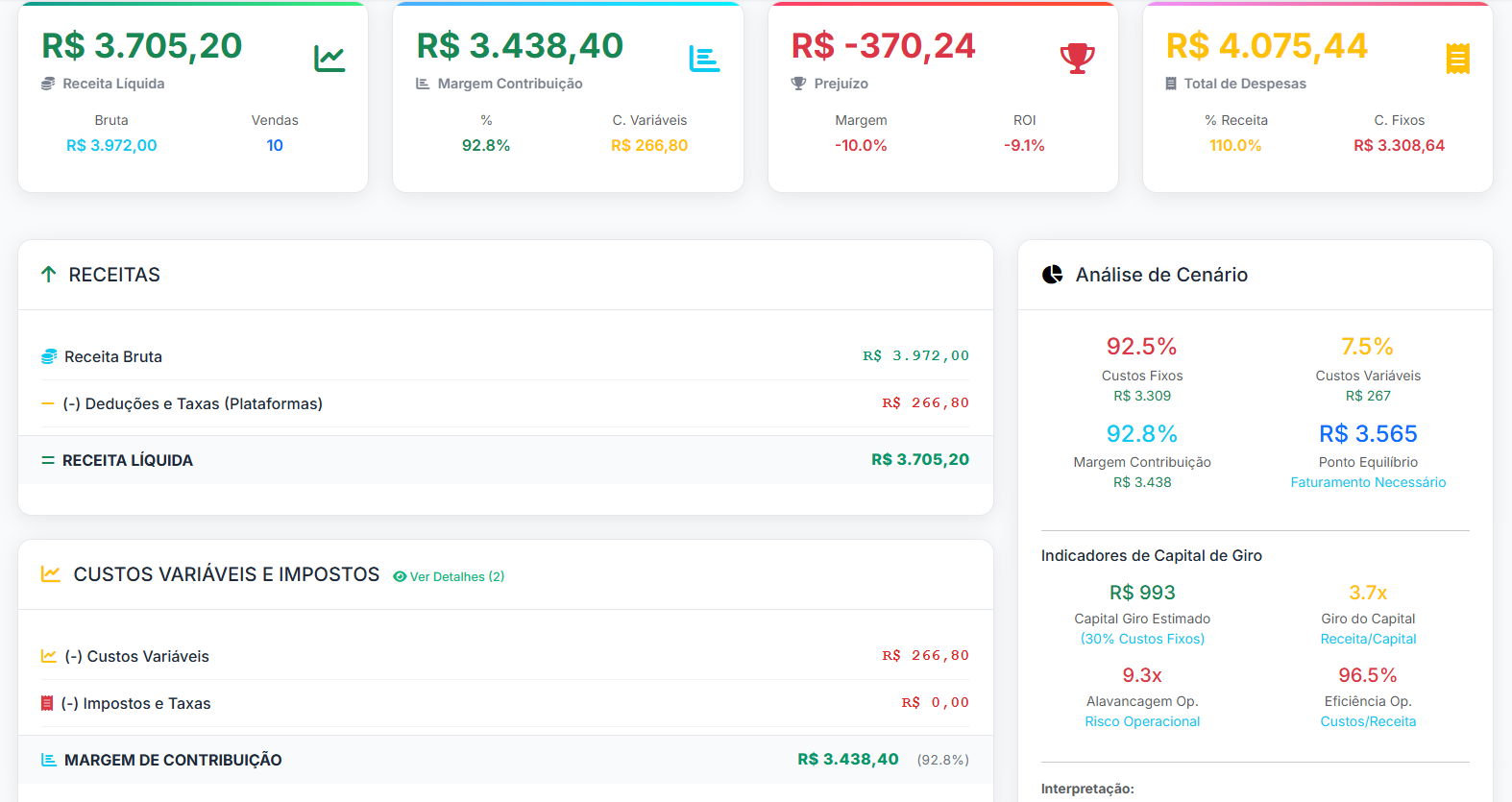Viewport: 1512px width, 802px height.
Task: Collapse the RECEITAS section
Action: [112, 275]
